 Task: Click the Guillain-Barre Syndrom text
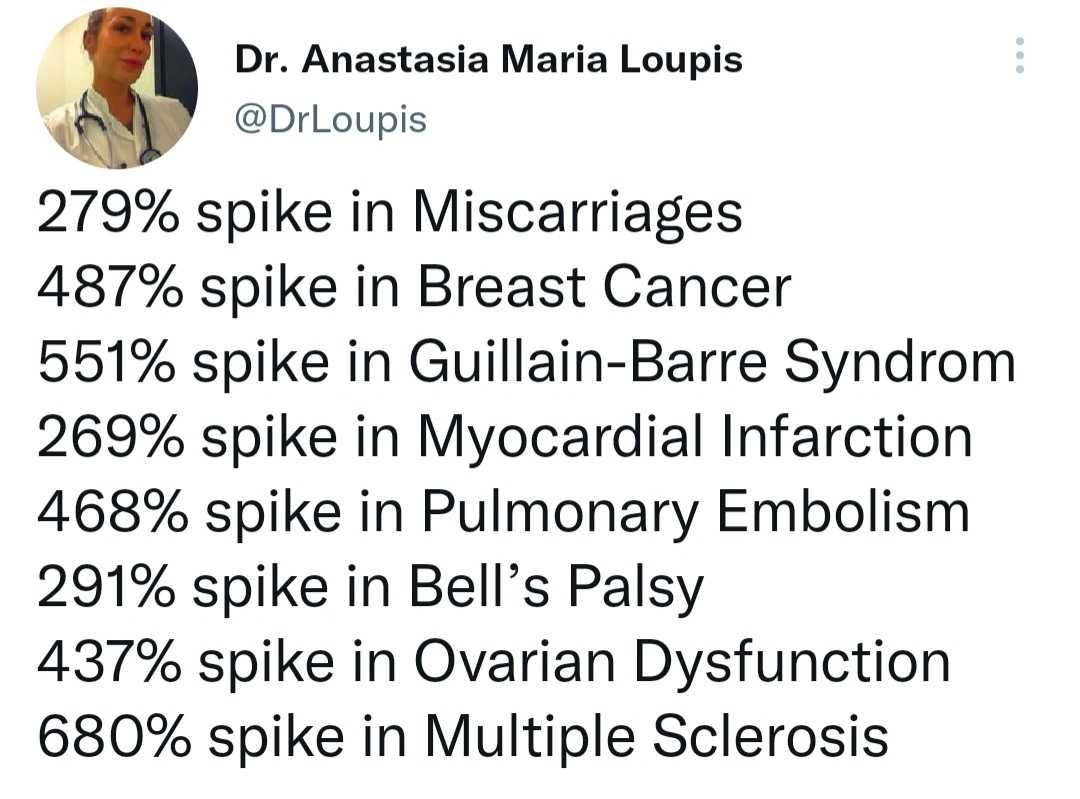tap(712, 363)
